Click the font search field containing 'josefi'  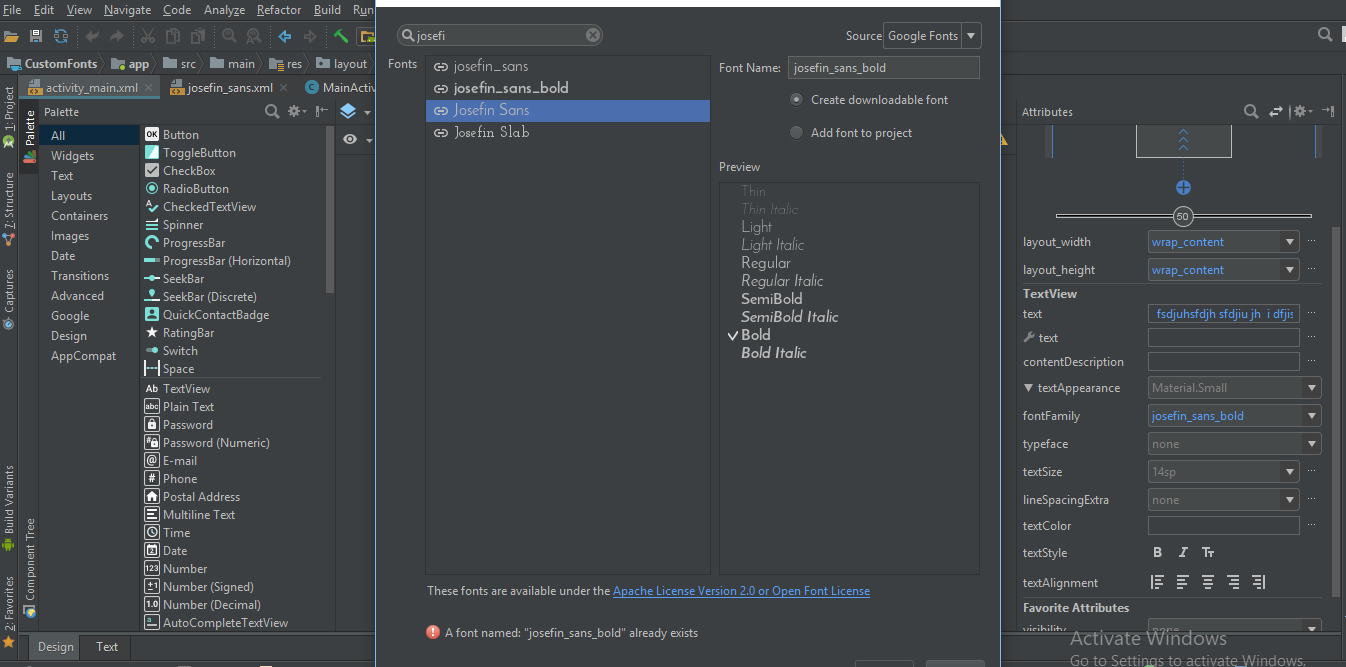click(x=500, y=35)
